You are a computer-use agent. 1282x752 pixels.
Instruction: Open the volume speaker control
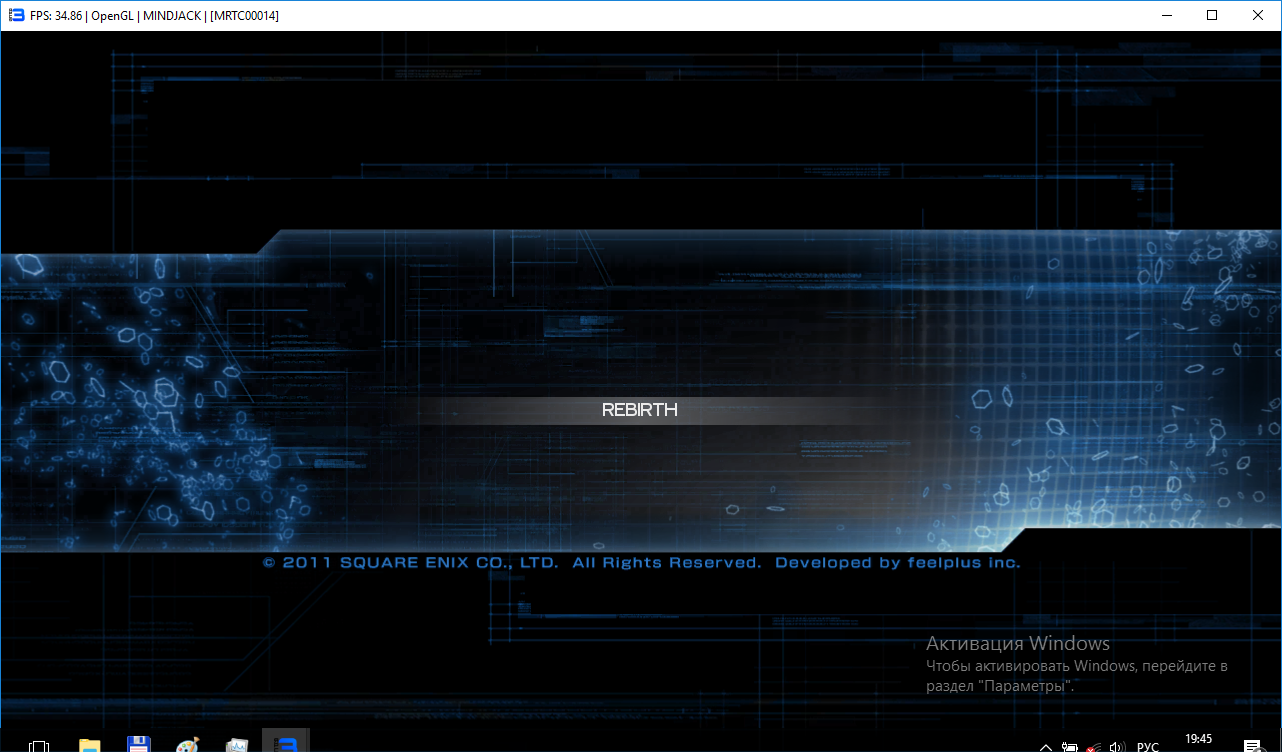tap(1118, 746)
